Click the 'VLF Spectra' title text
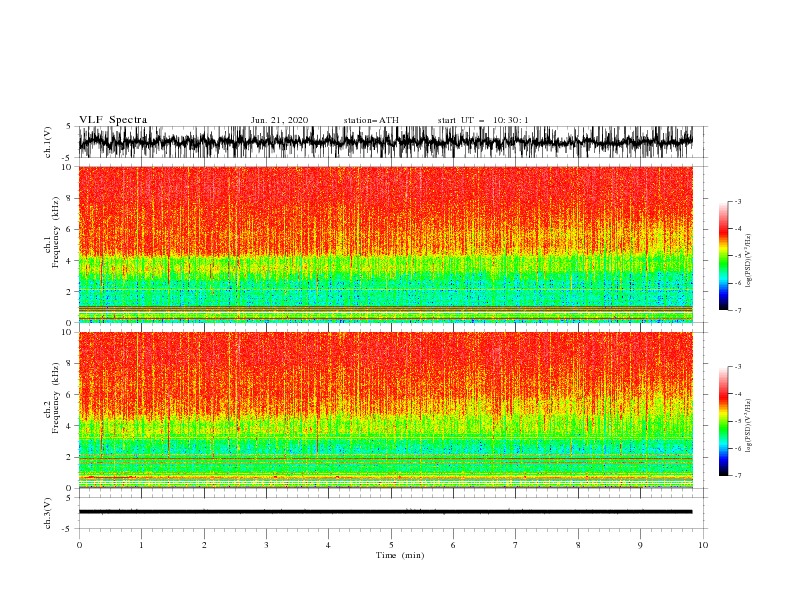The width and height of the screenshot is (792, 612). pos(113,120)
